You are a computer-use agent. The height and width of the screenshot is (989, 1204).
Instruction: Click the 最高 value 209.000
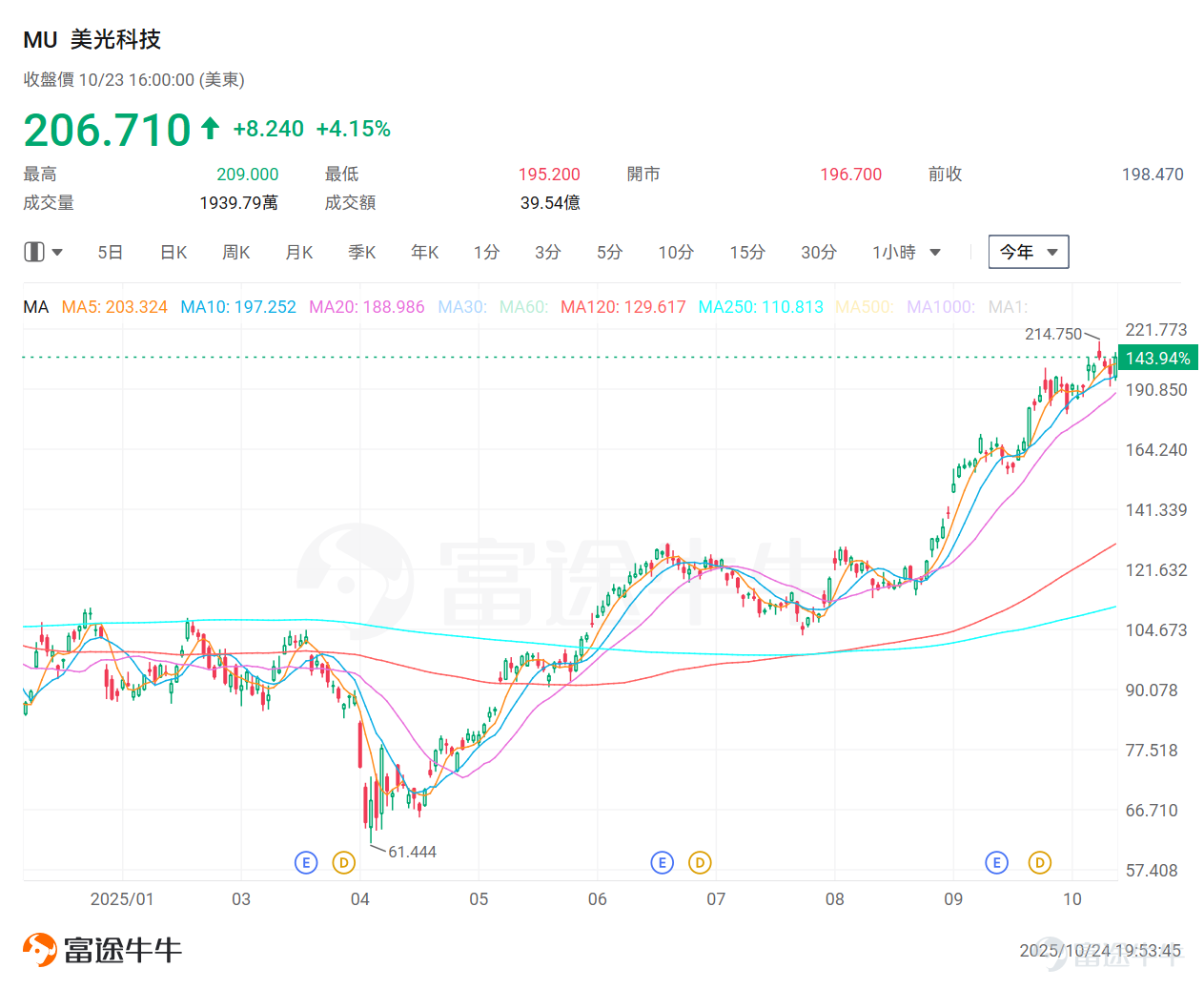pos(248,175)
